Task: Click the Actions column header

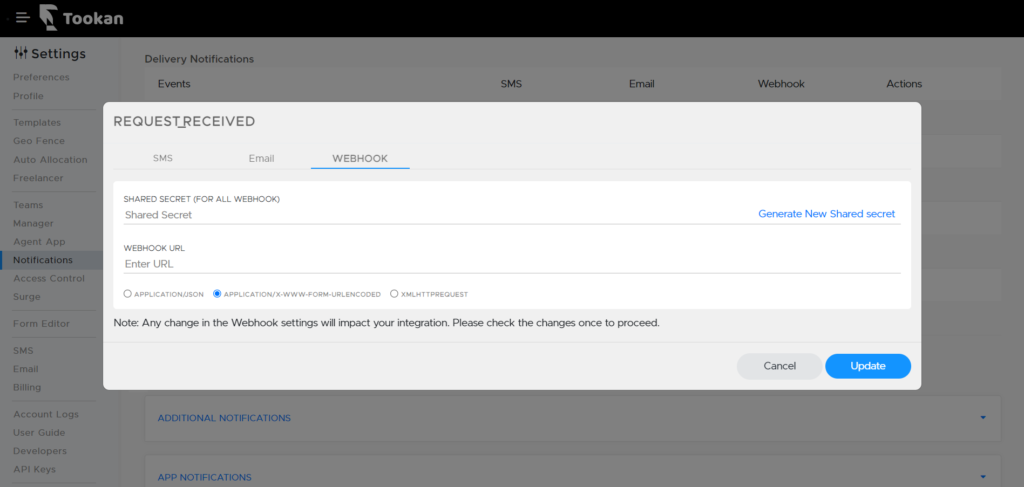Action: (x=904, y=84)
